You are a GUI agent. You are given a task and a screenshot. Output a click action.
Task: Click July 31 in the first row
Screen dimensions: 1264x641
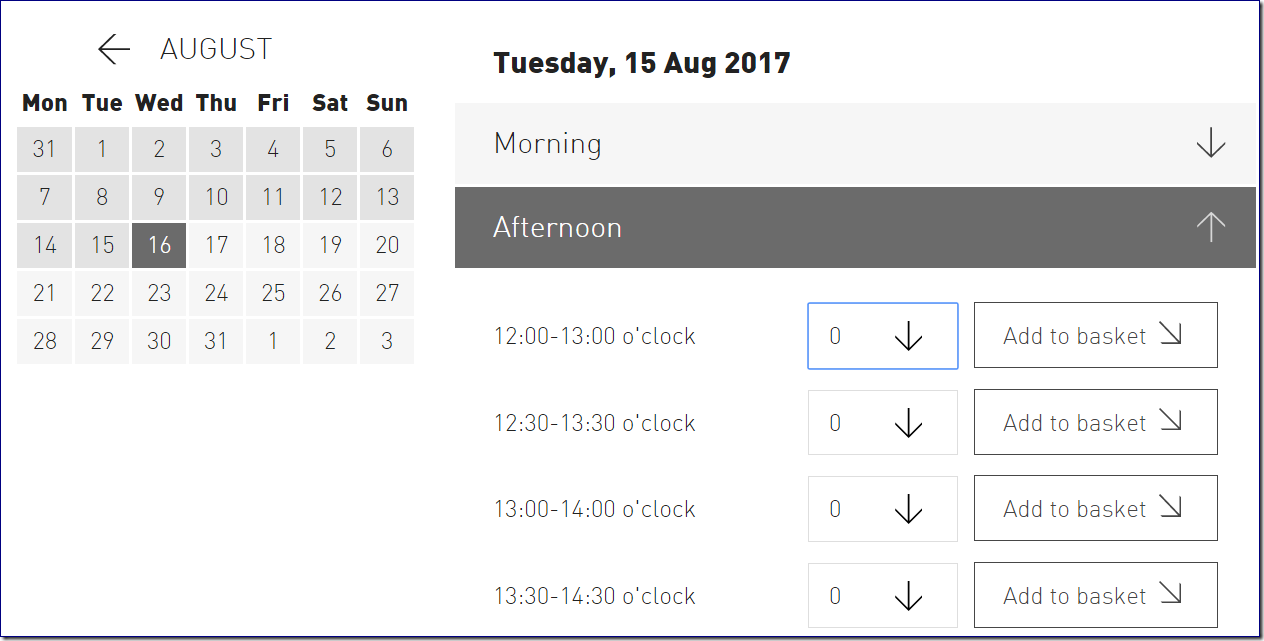coord(45,149)
